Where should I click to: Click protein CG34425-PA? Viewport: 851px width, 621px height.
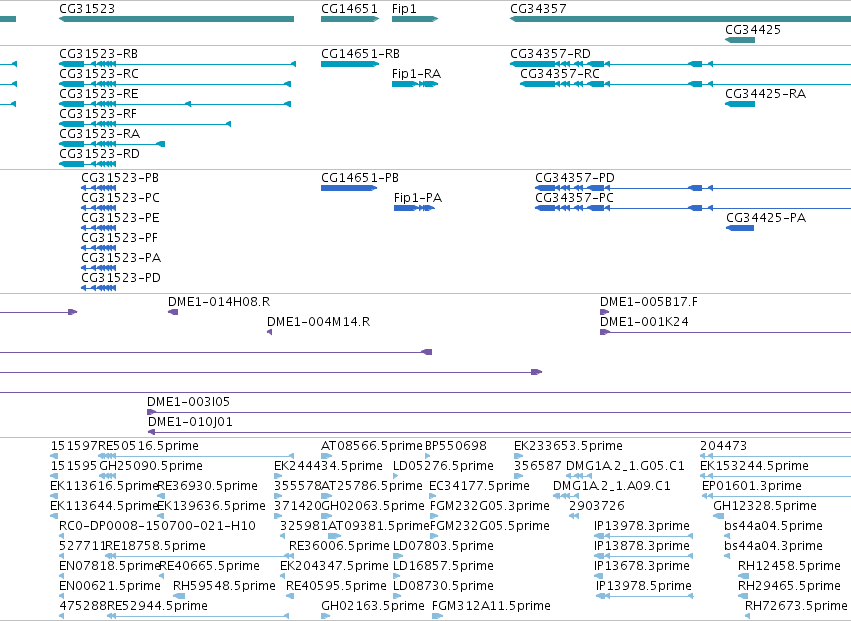click(x=766, y=218)
